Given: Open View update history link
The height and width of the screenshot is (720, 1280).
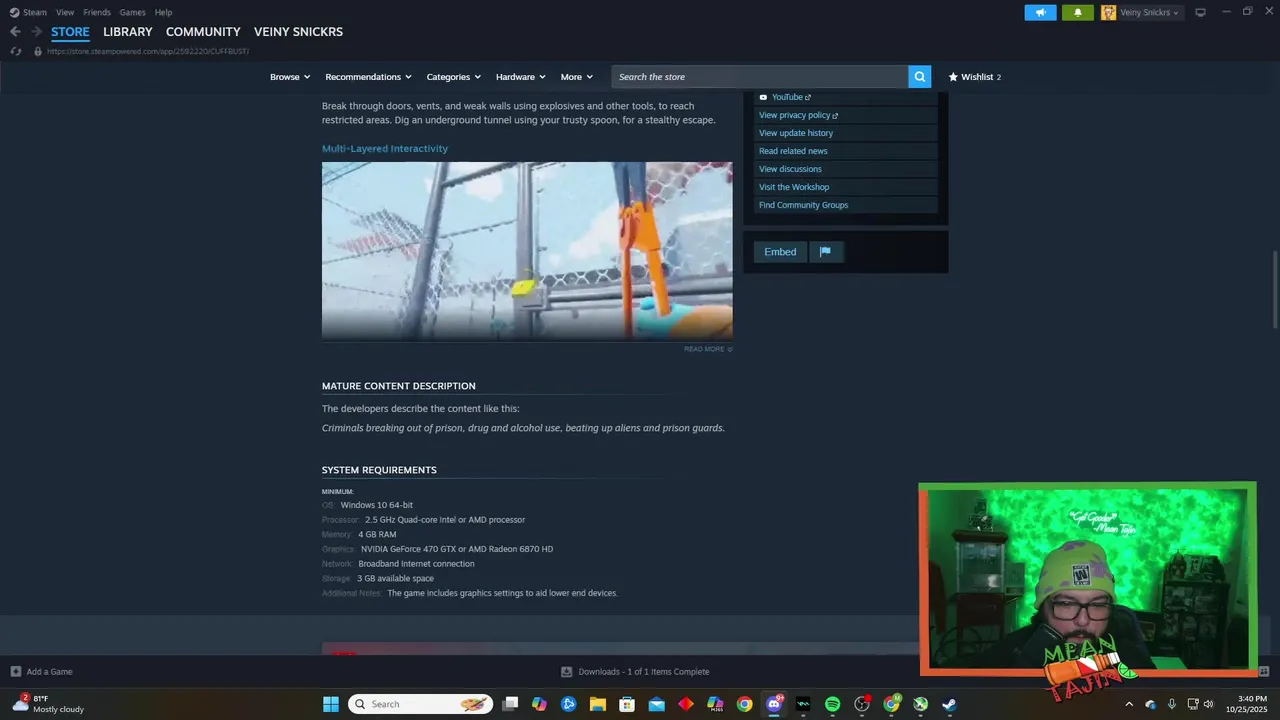Looking at the screenshot, I should pos(796,133).
